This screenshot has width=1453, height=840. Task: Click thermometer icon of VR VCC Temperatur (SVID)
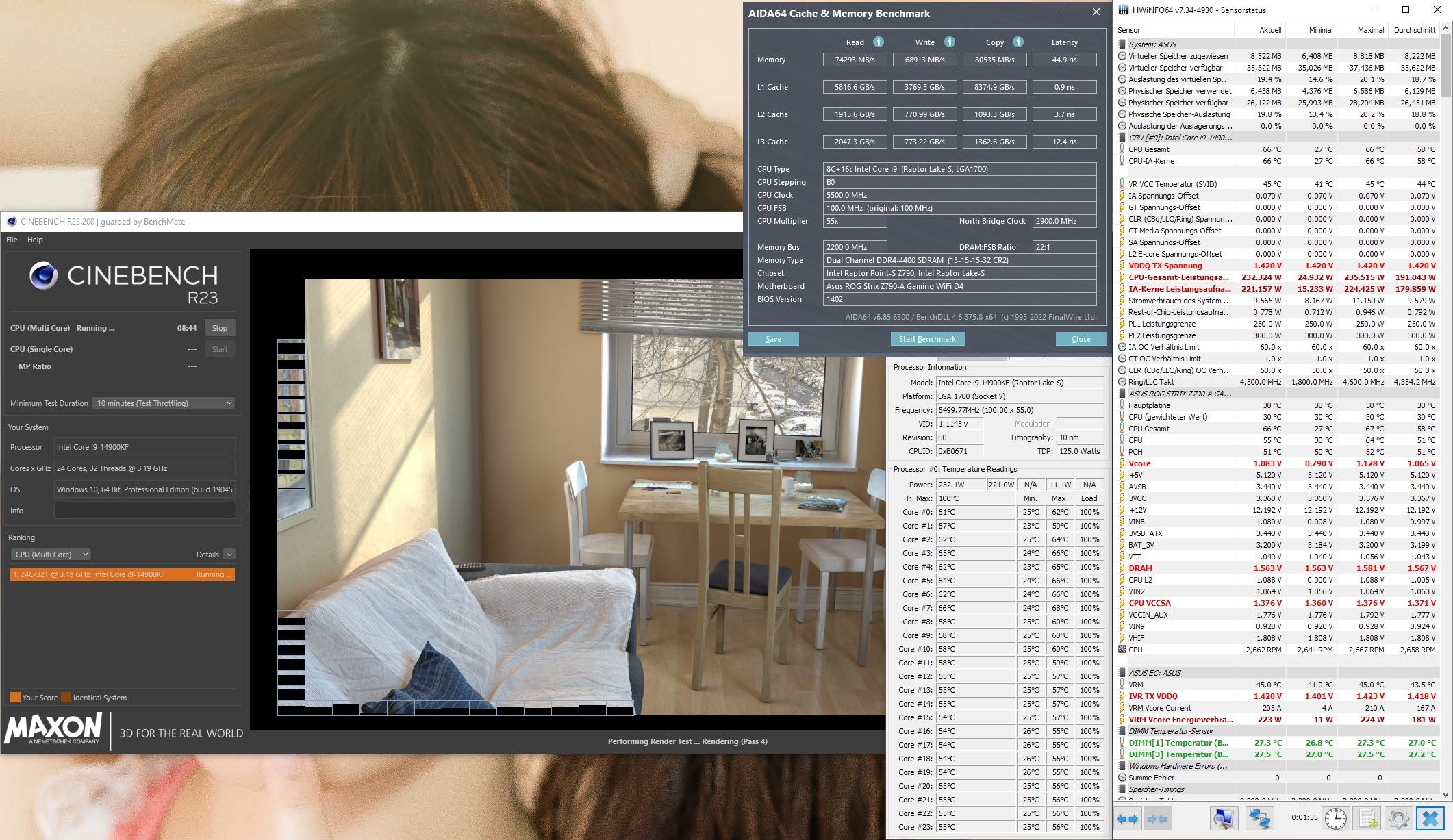point(1122,184)
